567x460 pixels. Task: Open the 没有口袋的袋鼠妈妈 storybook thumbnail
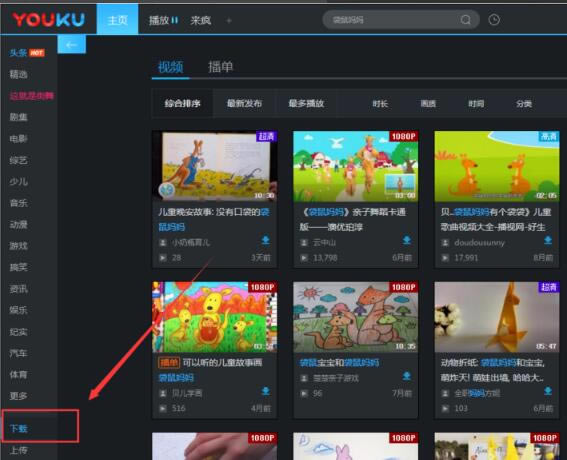215,166
